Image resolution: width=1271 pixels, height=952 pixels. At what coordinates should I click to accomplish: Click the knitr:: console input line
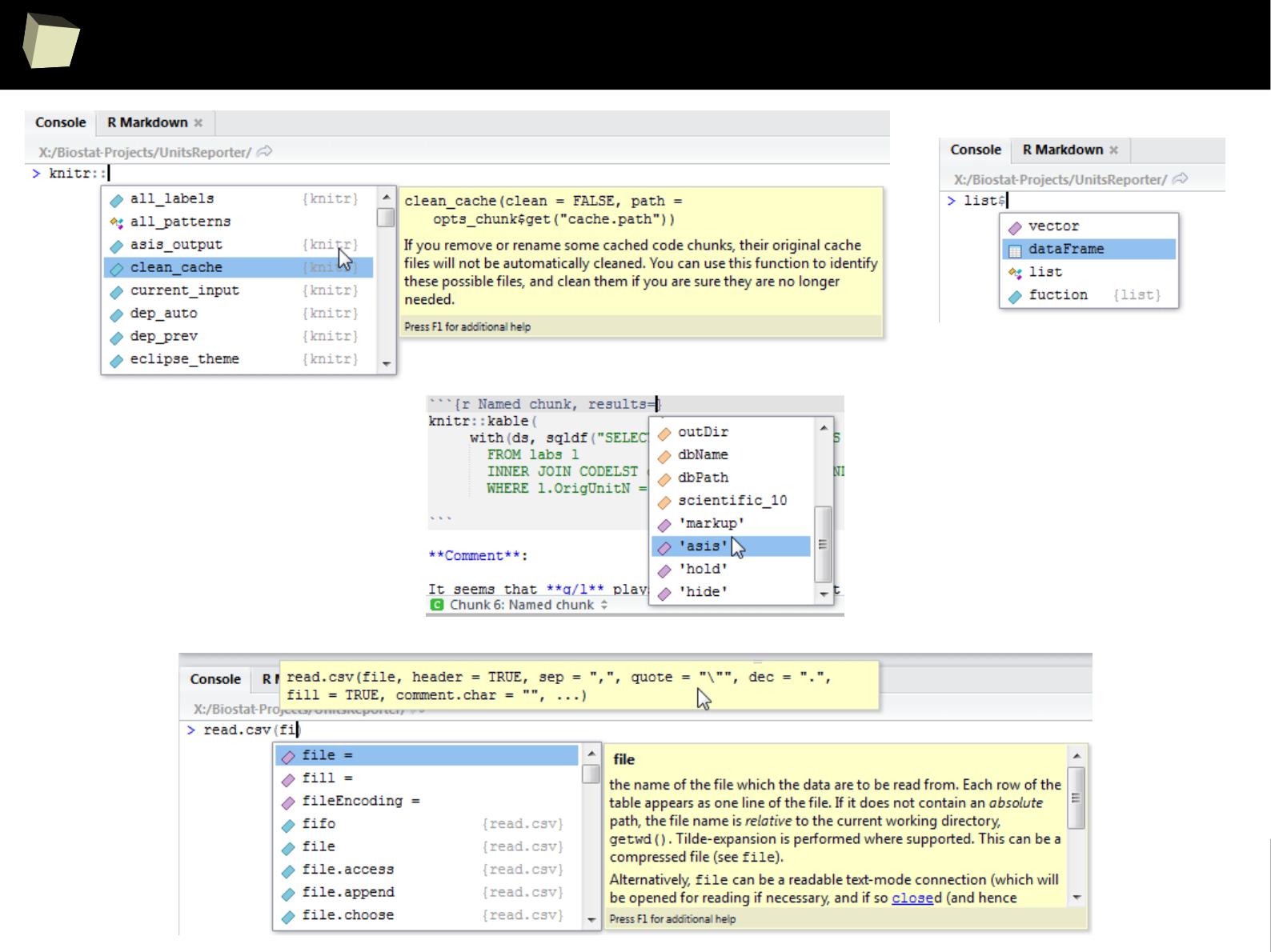point(459,173)
